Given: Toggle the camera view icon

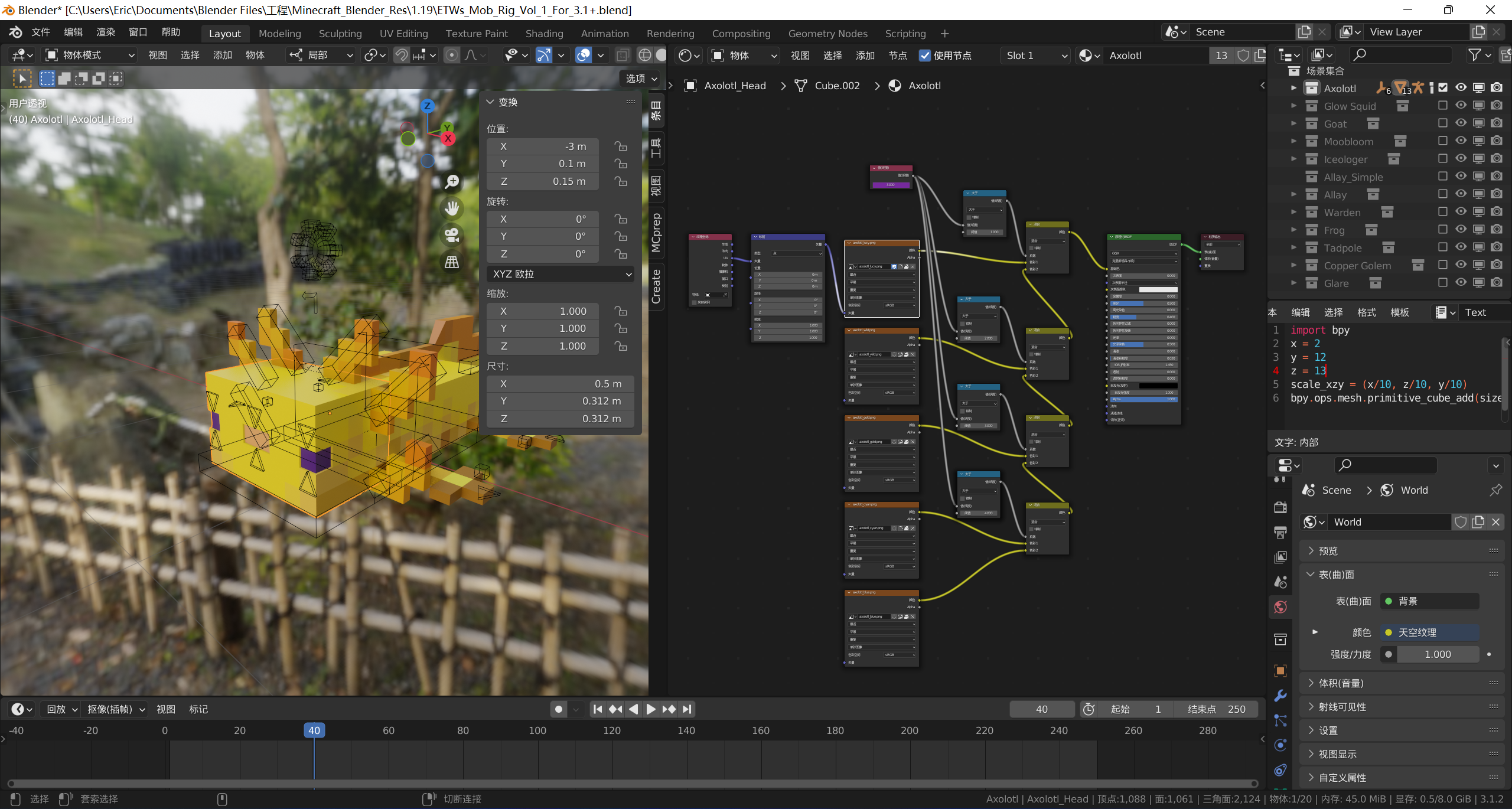Looking at the screenshot, I should click(x=452, y=236).
